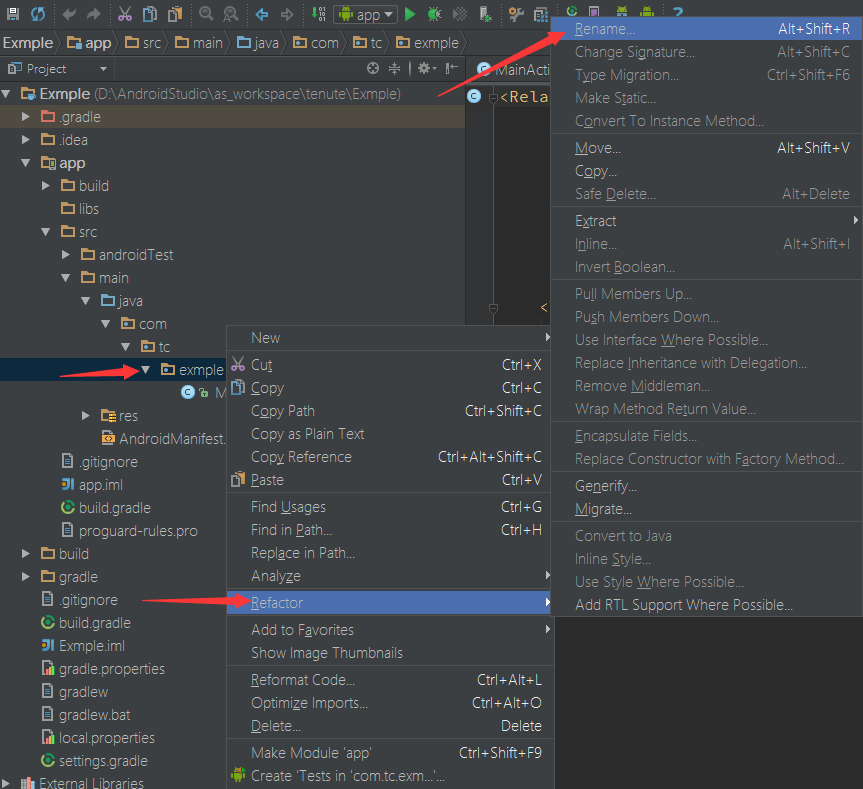Open the Extract submenu entry
This screenshot has height=789, width=863.
[707, 221]
